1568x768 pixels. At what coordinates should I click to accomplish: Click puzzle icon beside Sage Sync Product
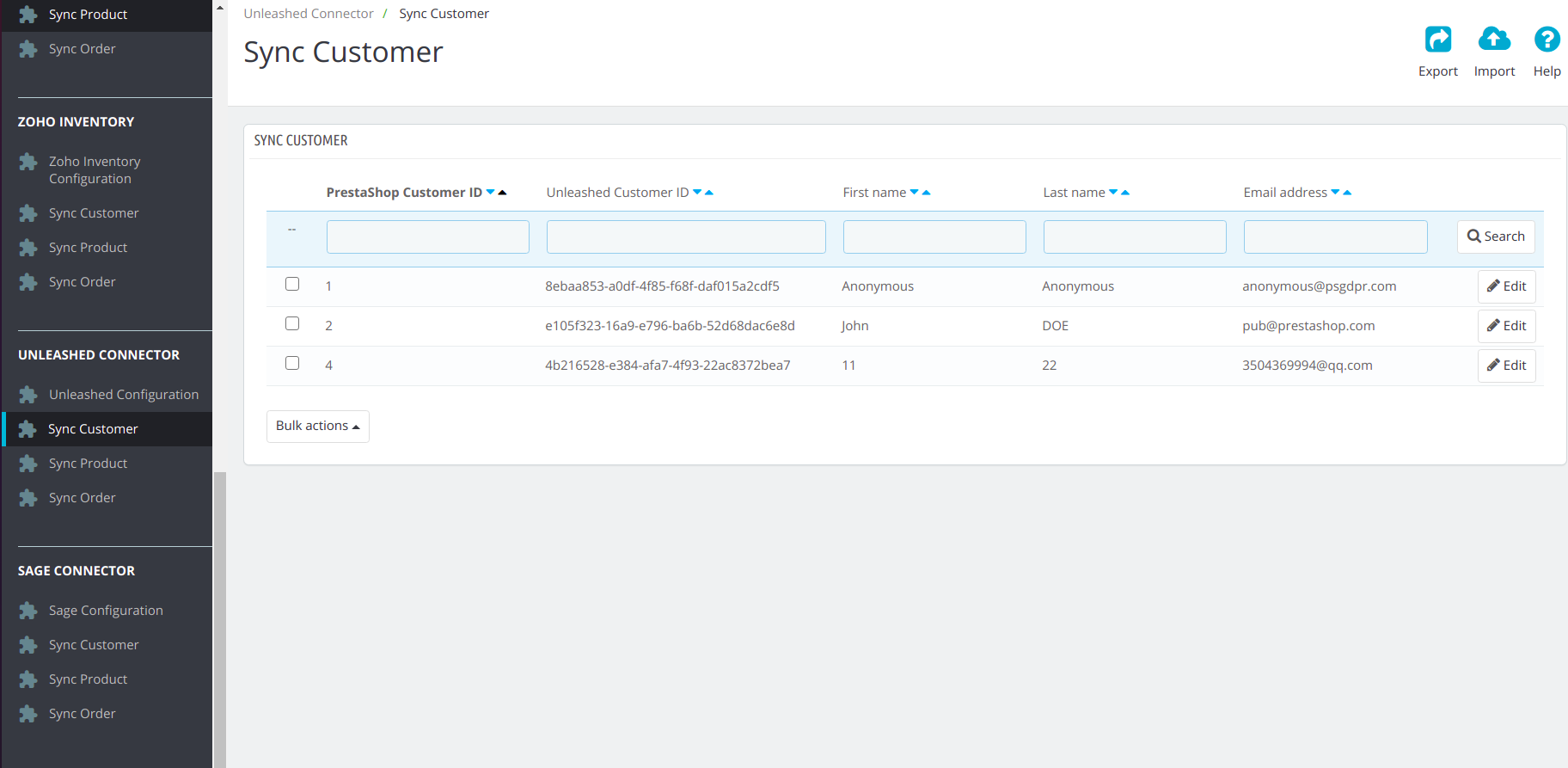28,679
